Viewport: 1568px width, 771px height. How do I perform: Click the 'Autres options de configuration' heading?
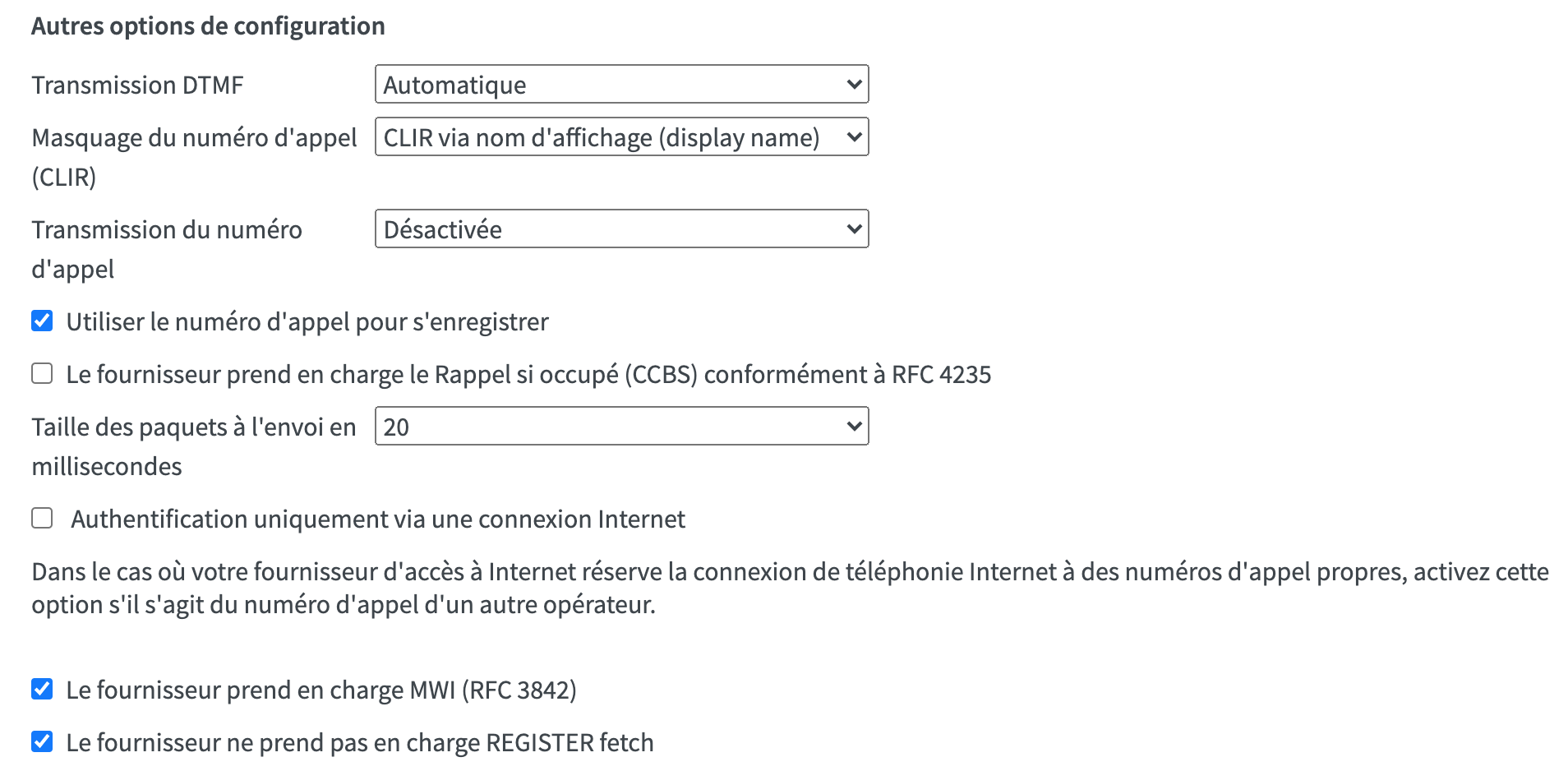click(x=208, y=26)
